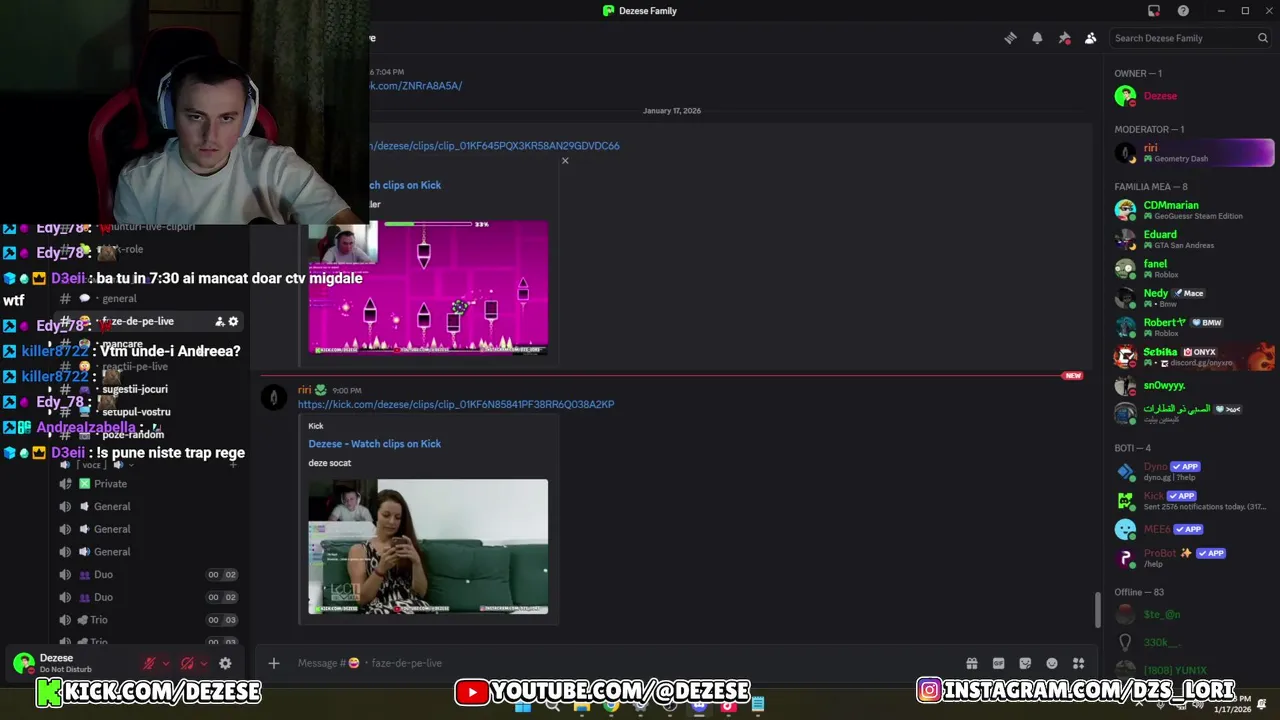Expand the headphones output options arrow

click(204, 663)
